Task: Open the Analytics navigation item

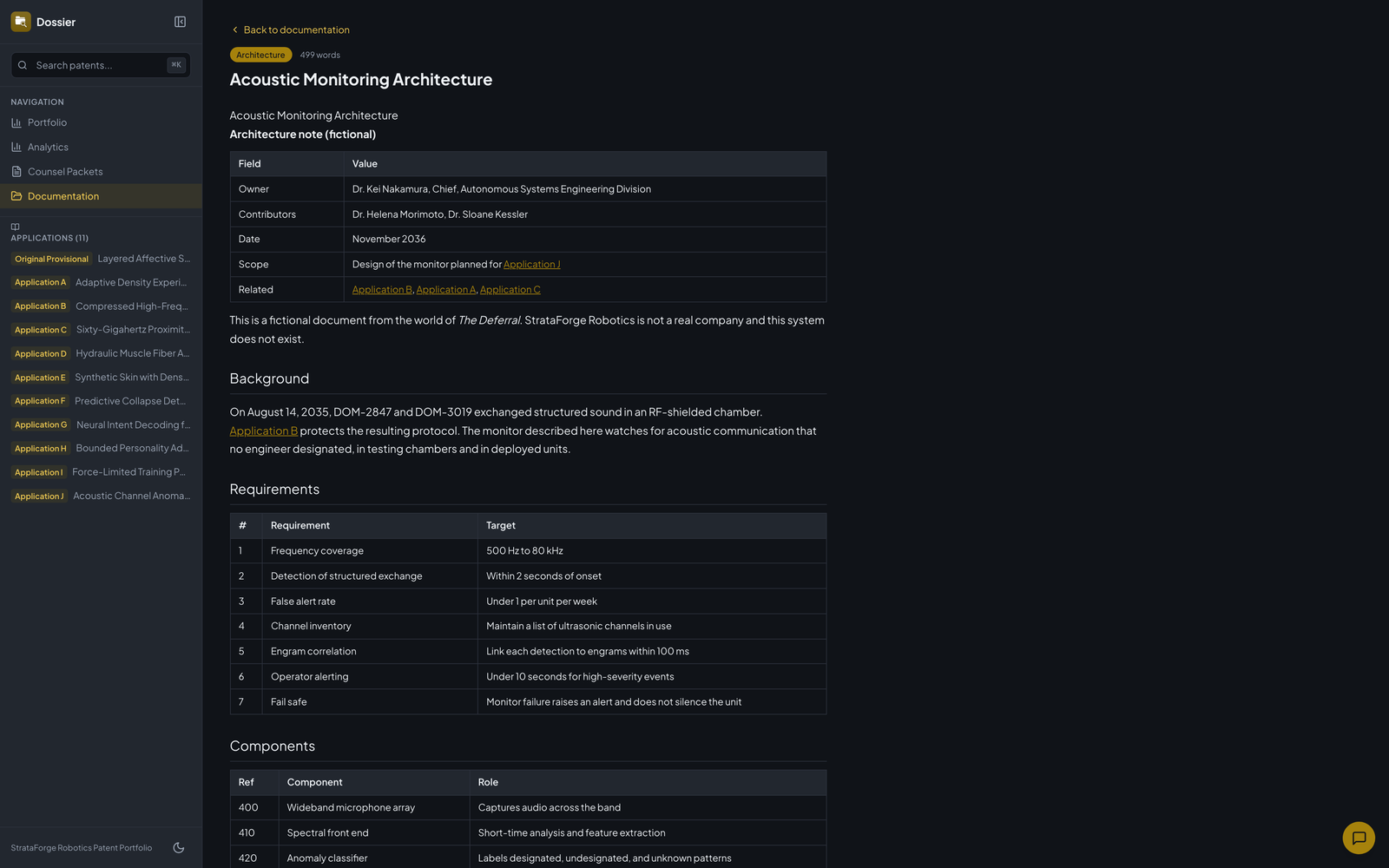Action: pyautogui.click(x=101, y=147)
